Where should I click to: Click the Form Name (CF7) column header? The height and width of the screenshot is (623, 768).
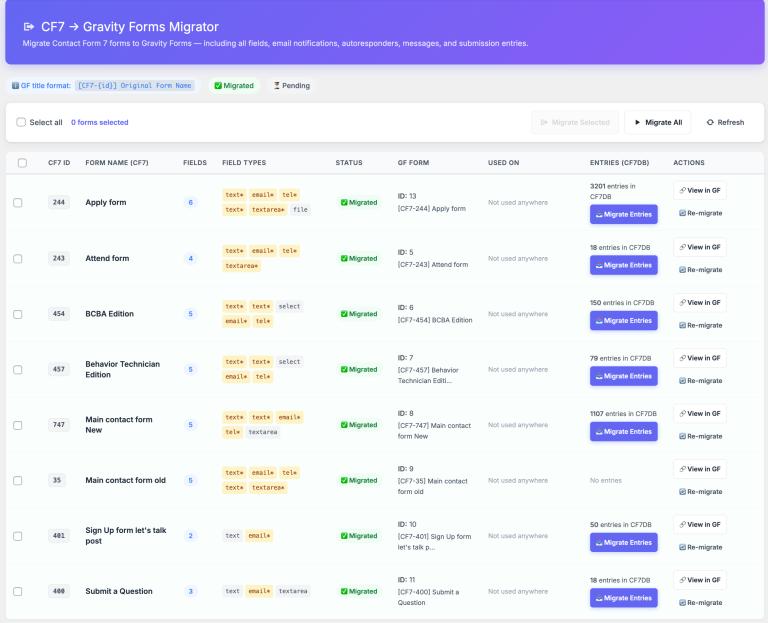[x=117, y=163]
